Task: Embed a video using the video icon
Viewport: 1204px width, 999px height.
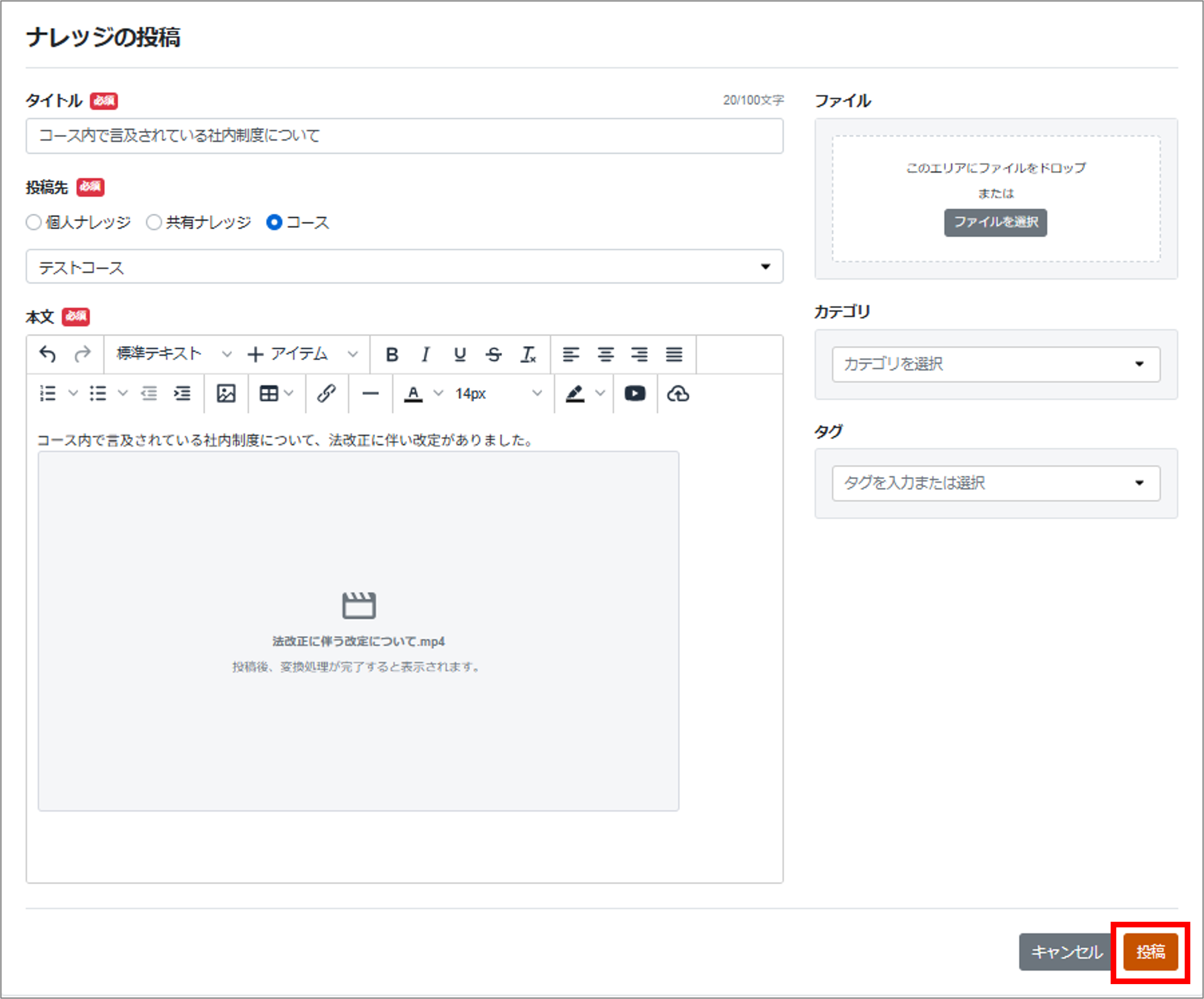Action: tap(635, 394)
